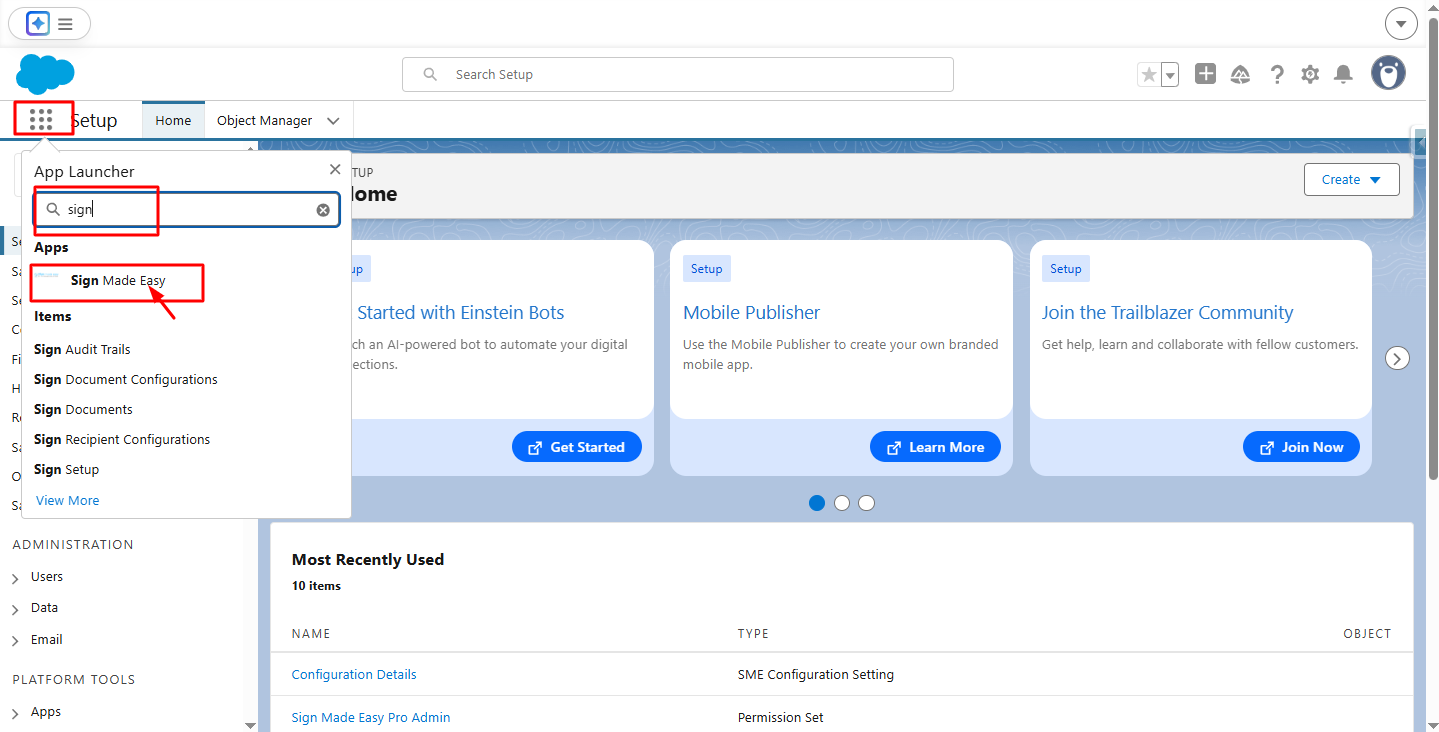Click the Salesforce cloud logo

(x=46, y=74)
